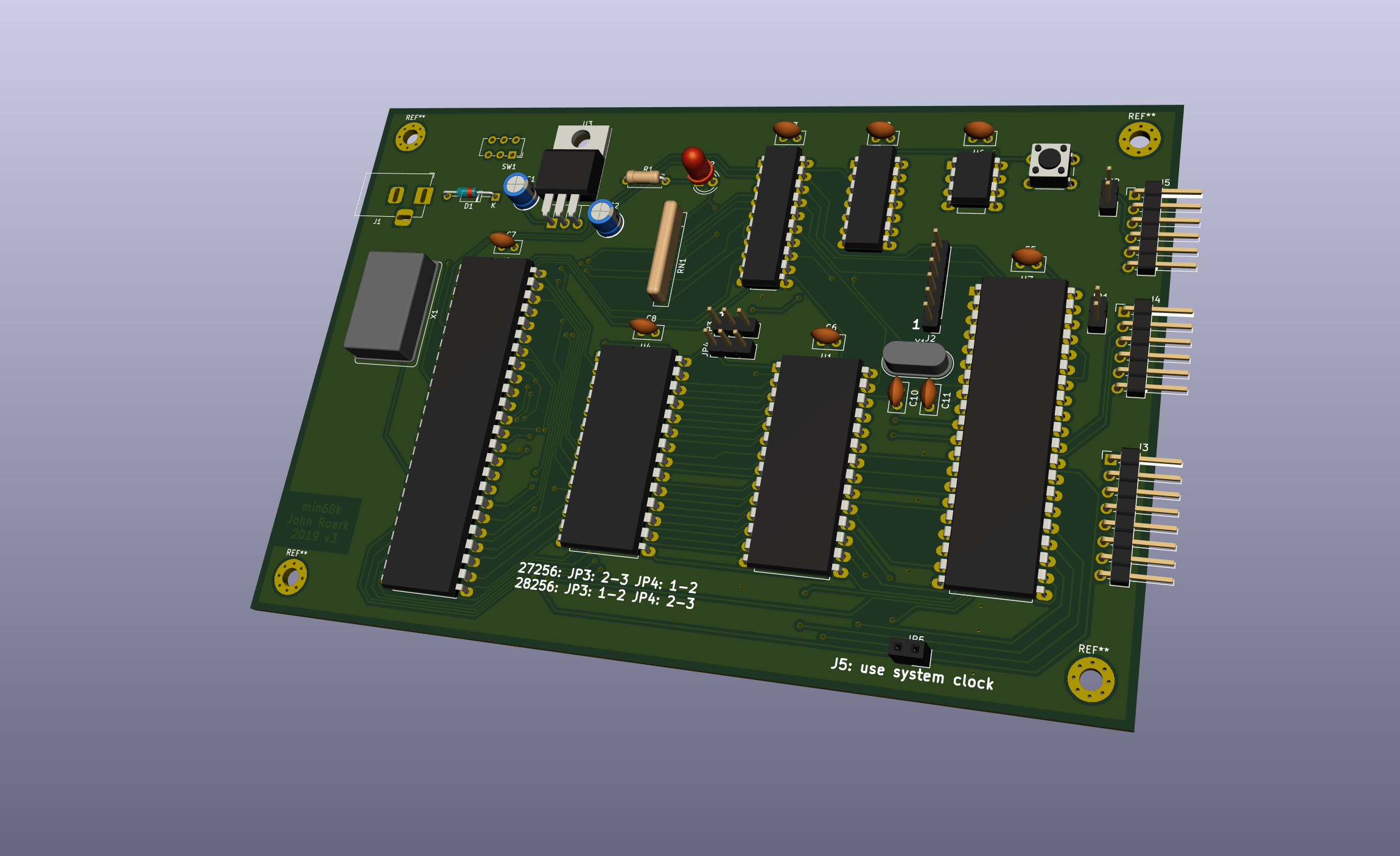Screen dimensions: 1400x856
Task: Select the D1 diode near the power jack
Action: [x=468, y=193]
